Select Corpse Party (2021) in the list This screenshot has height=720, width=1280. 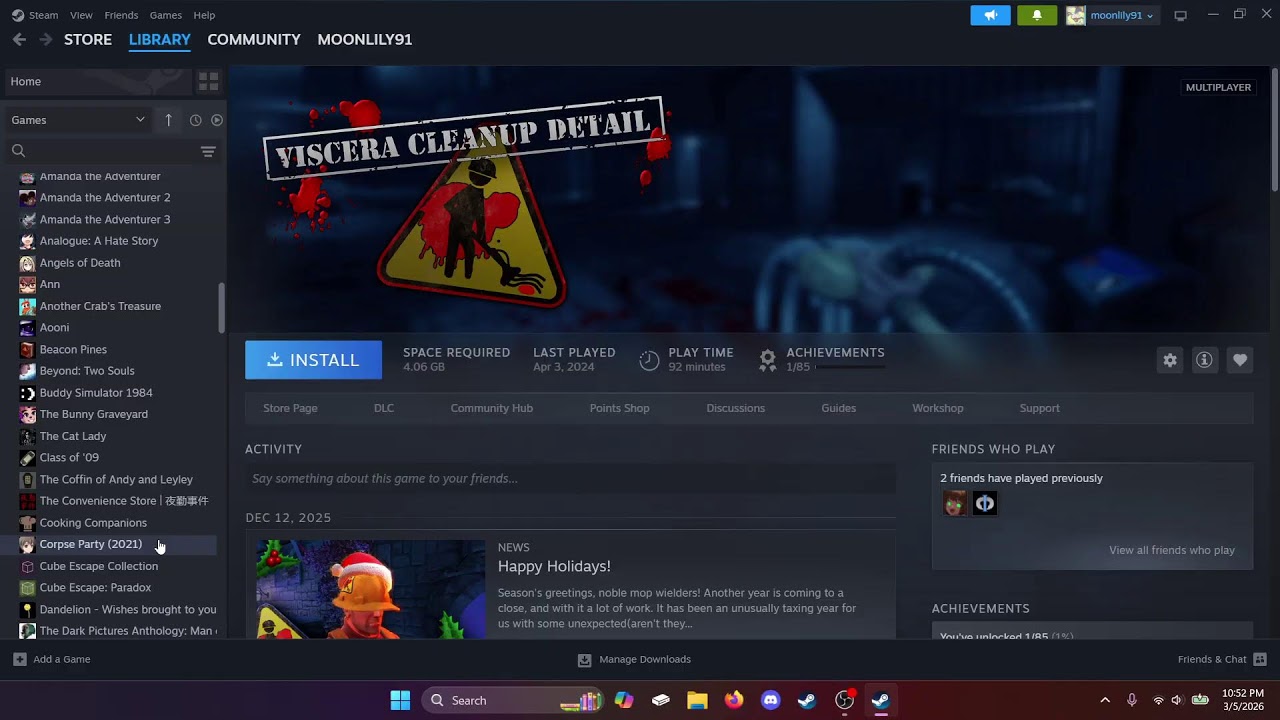(x=110, y=544)
